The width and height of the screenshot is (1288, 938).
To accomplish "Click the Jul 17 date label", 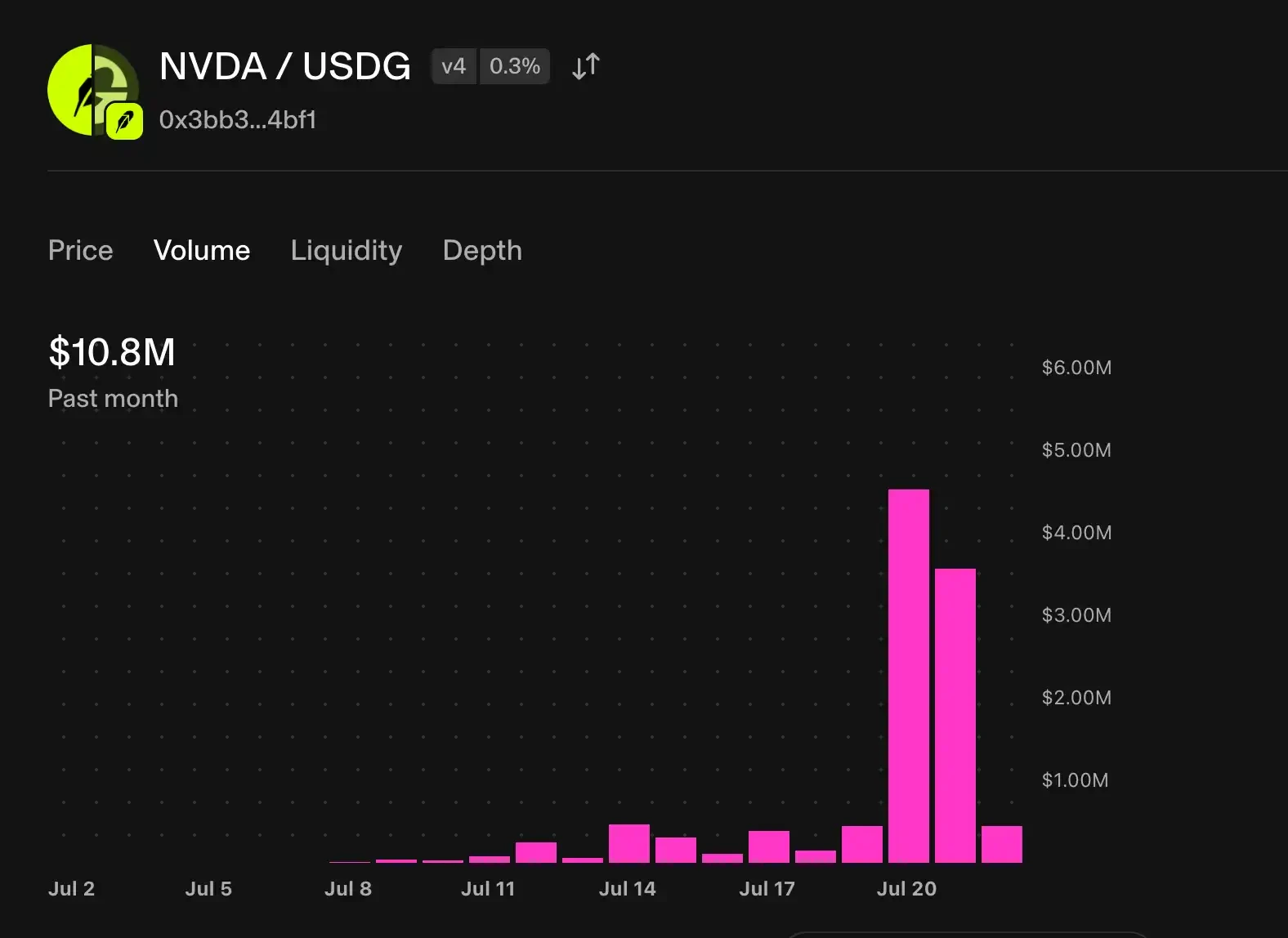I will click(x=767, y=889).
